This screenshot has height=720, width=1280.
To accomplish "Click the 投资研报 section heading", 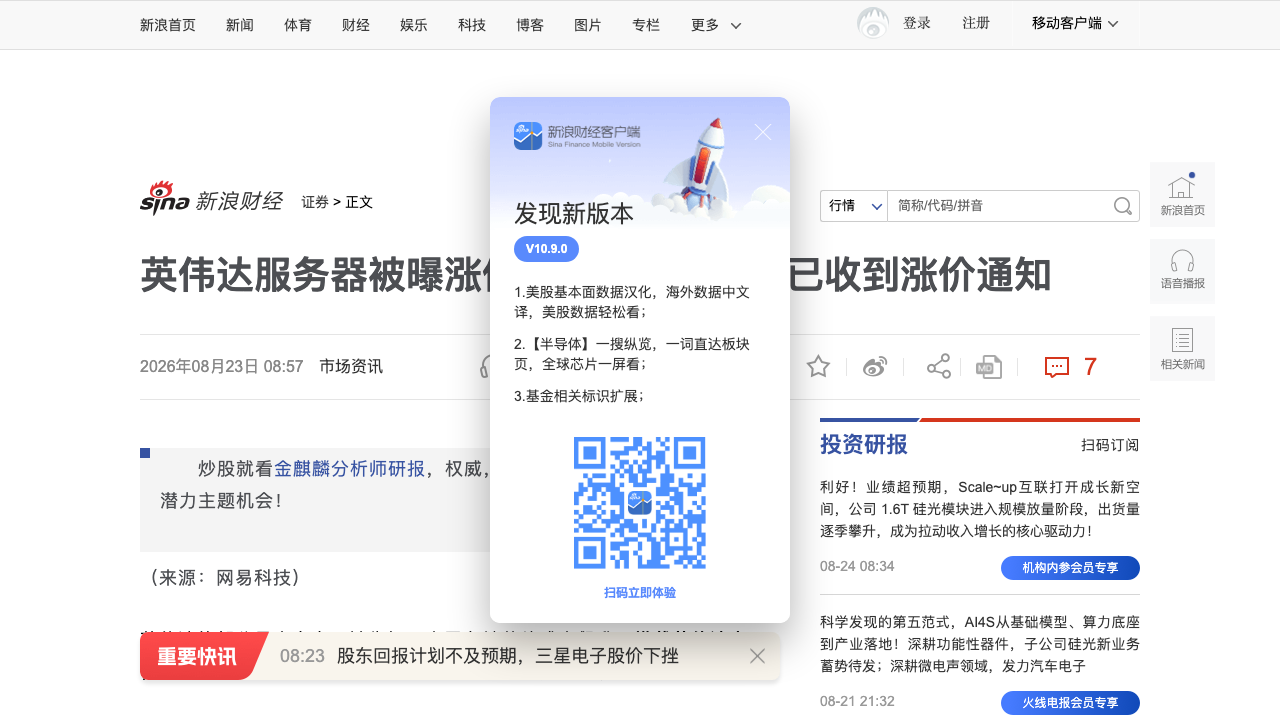I will (x=864, y=444).
